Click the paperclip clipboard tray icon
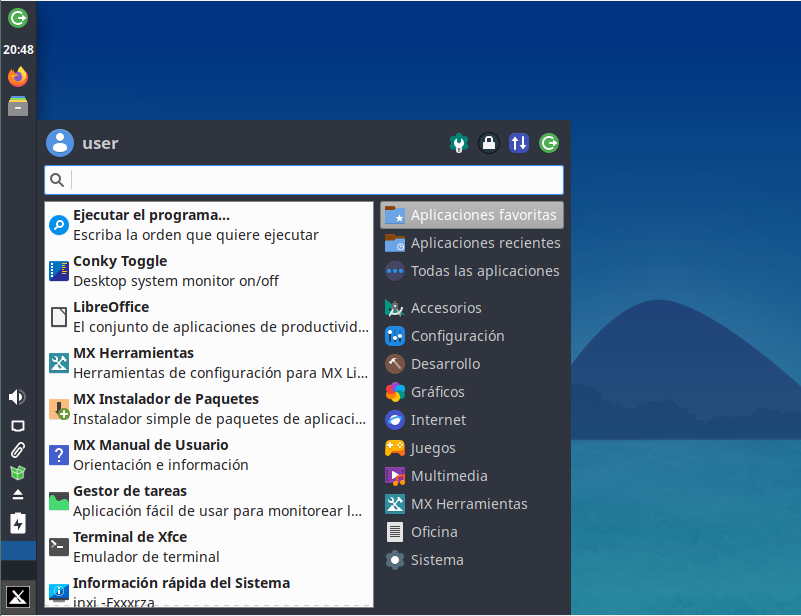This screenshot has height=616, width=801. pyautogui.click(x=18, y=450)
